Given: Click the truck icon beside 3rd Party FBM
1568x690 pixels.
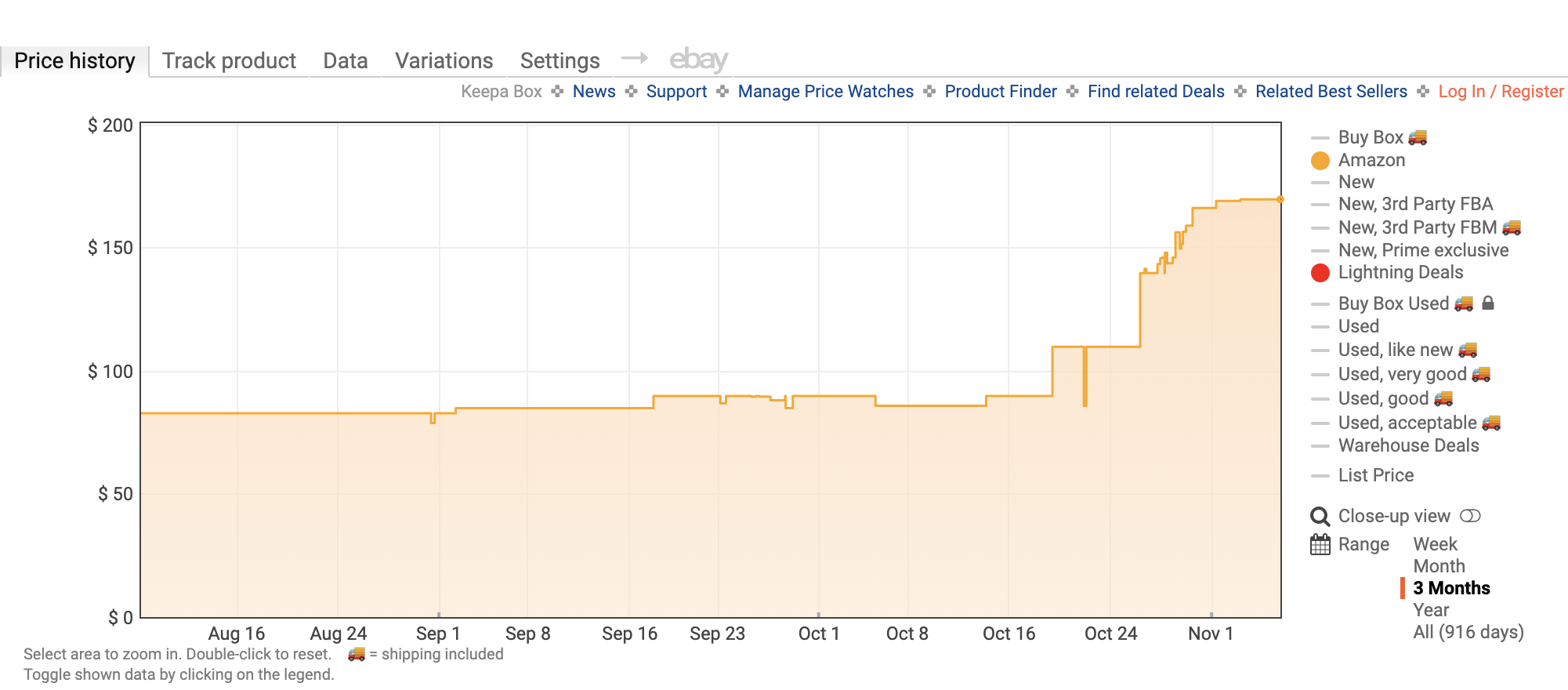Looking at the screenshot, I should 1512,227.
